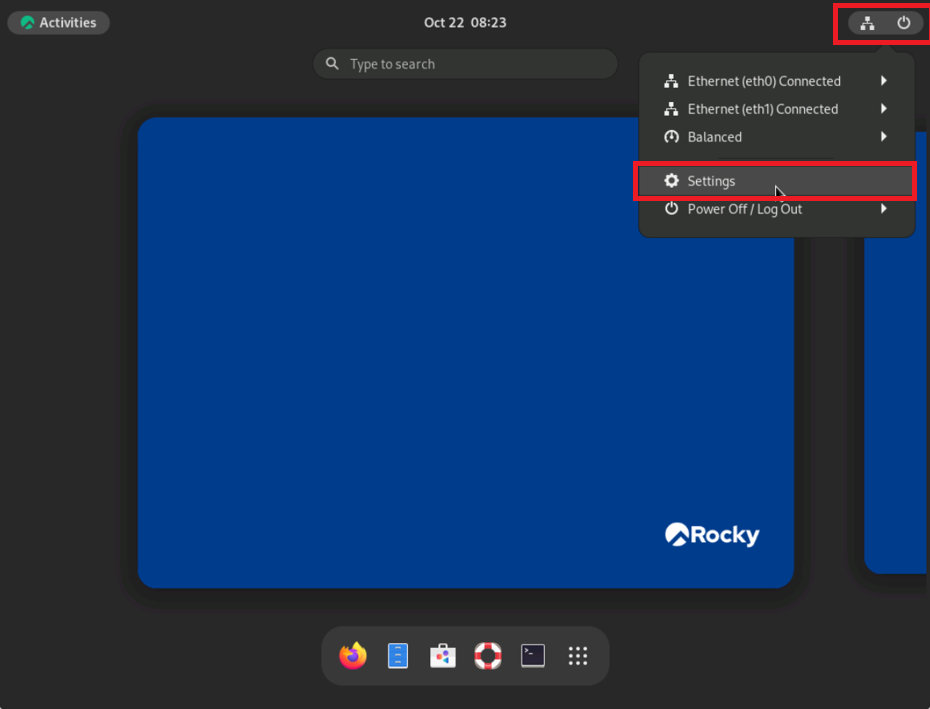Choose the Balanced menu entry
This screenshot has width=930, height=709.
coord(776,136)
